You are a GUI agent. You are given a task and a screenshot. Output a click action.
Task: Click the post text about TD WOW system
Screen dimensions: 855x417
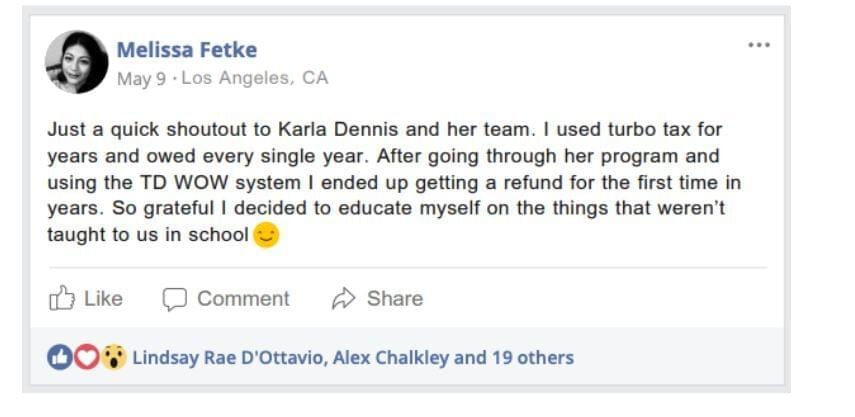[x=395, y=183]
